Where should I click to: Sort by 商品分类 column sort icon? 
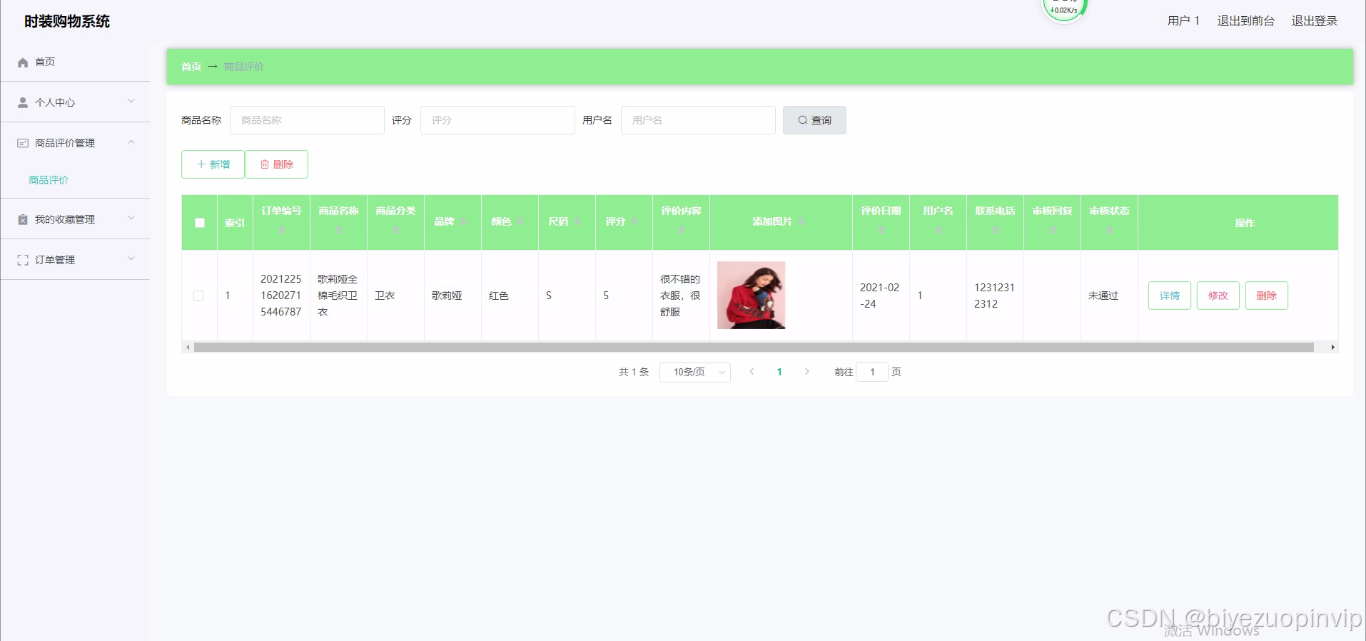click(x=395, y=232)
